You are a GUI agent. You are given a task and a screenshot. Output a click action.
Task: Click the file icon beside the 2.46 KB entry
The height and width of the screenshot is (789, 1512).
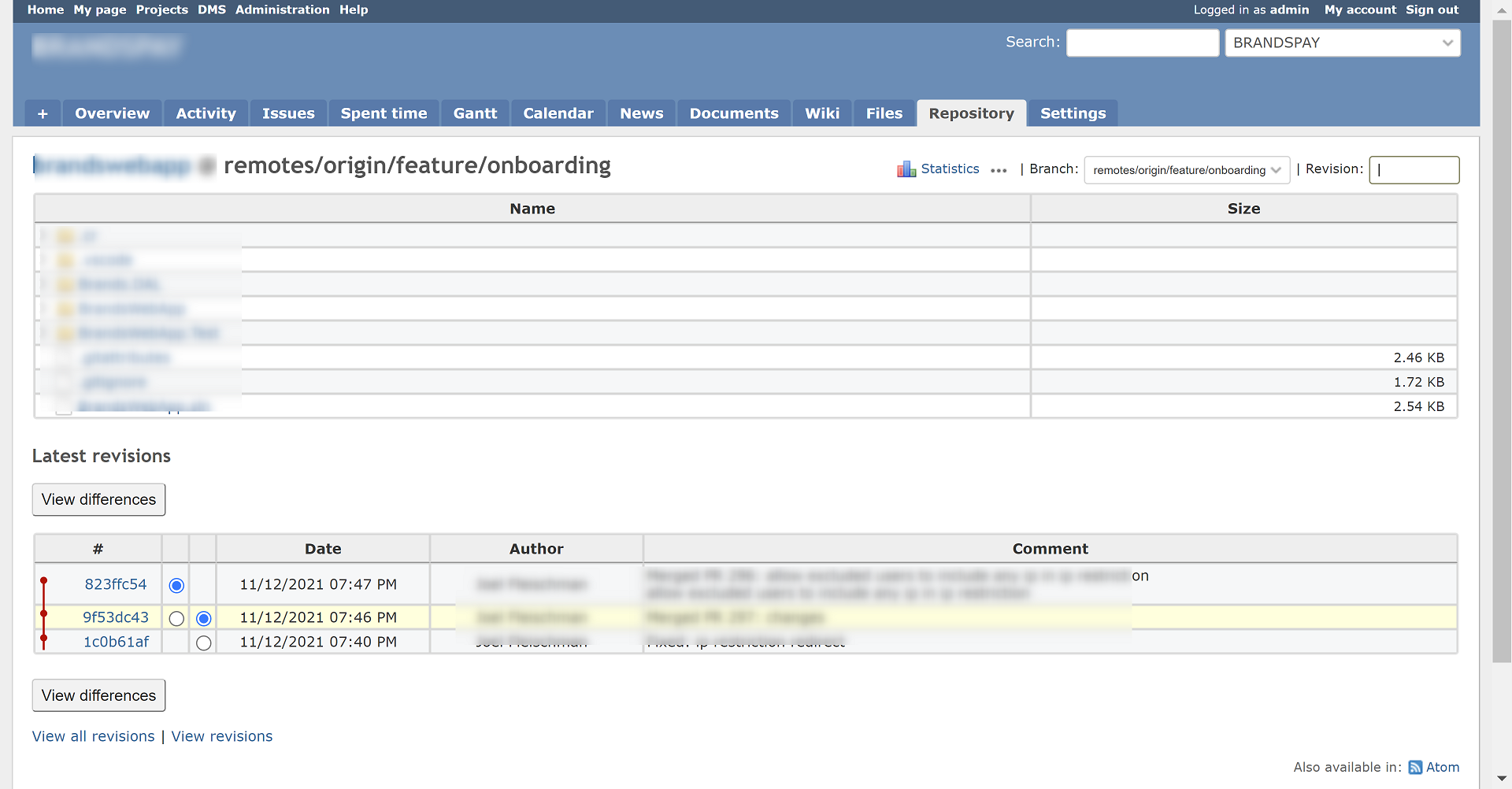point(63,357)
